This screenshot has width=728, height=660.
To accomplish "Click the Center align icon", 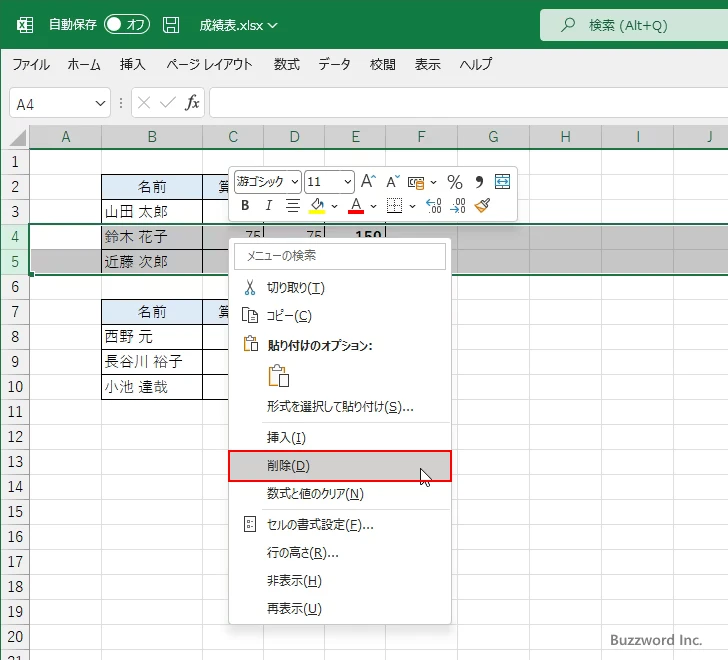I will [x=292, y=205].
